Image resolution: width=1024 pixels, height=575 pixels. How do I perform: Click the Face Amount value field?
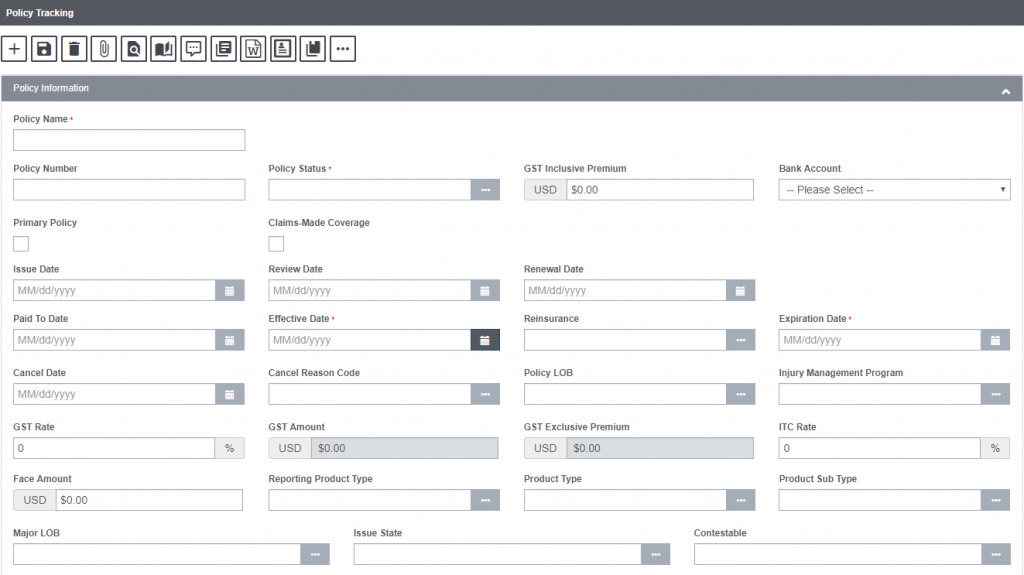click(149, 501)
